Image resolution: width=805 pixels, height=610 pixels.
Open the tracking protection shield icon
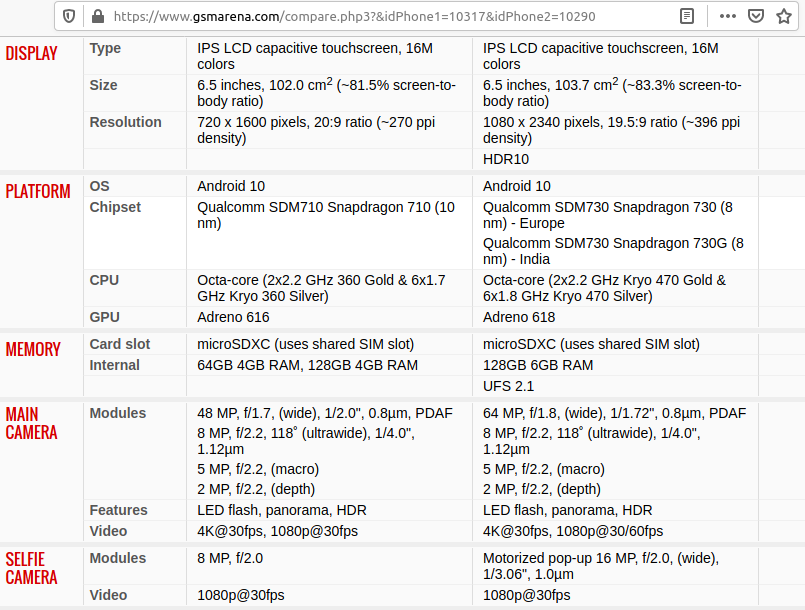(x=69, y=16)
